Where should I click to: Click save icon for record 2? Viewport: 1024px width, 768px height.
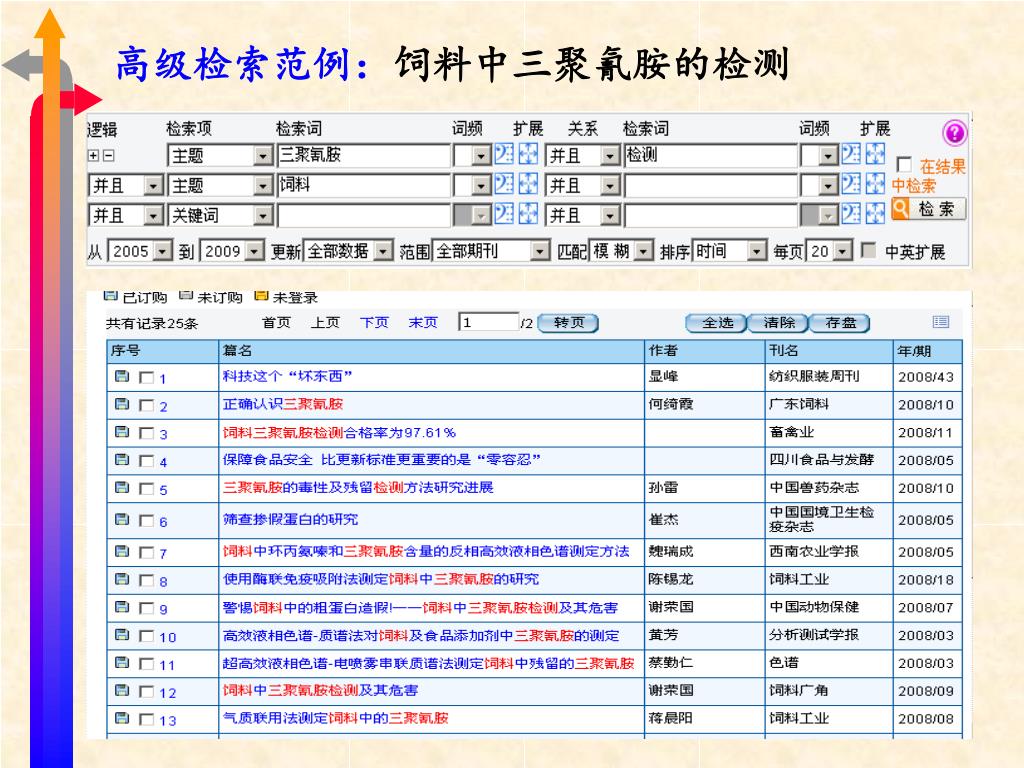122,404
